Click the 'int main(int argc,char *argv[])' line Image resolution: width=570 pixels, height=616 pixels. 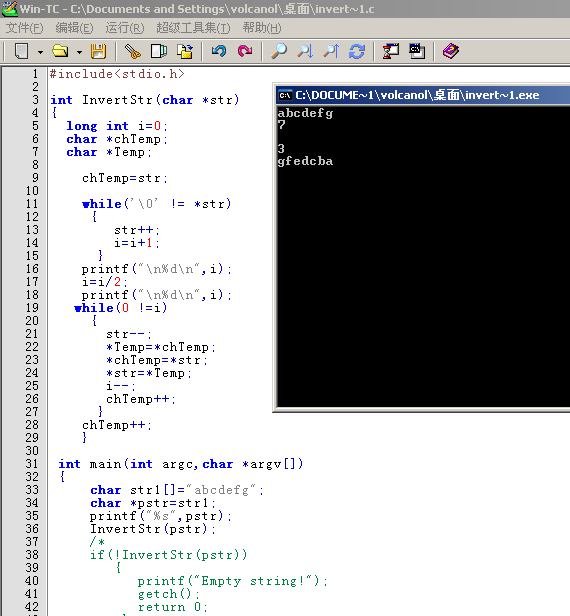(181, 464)
